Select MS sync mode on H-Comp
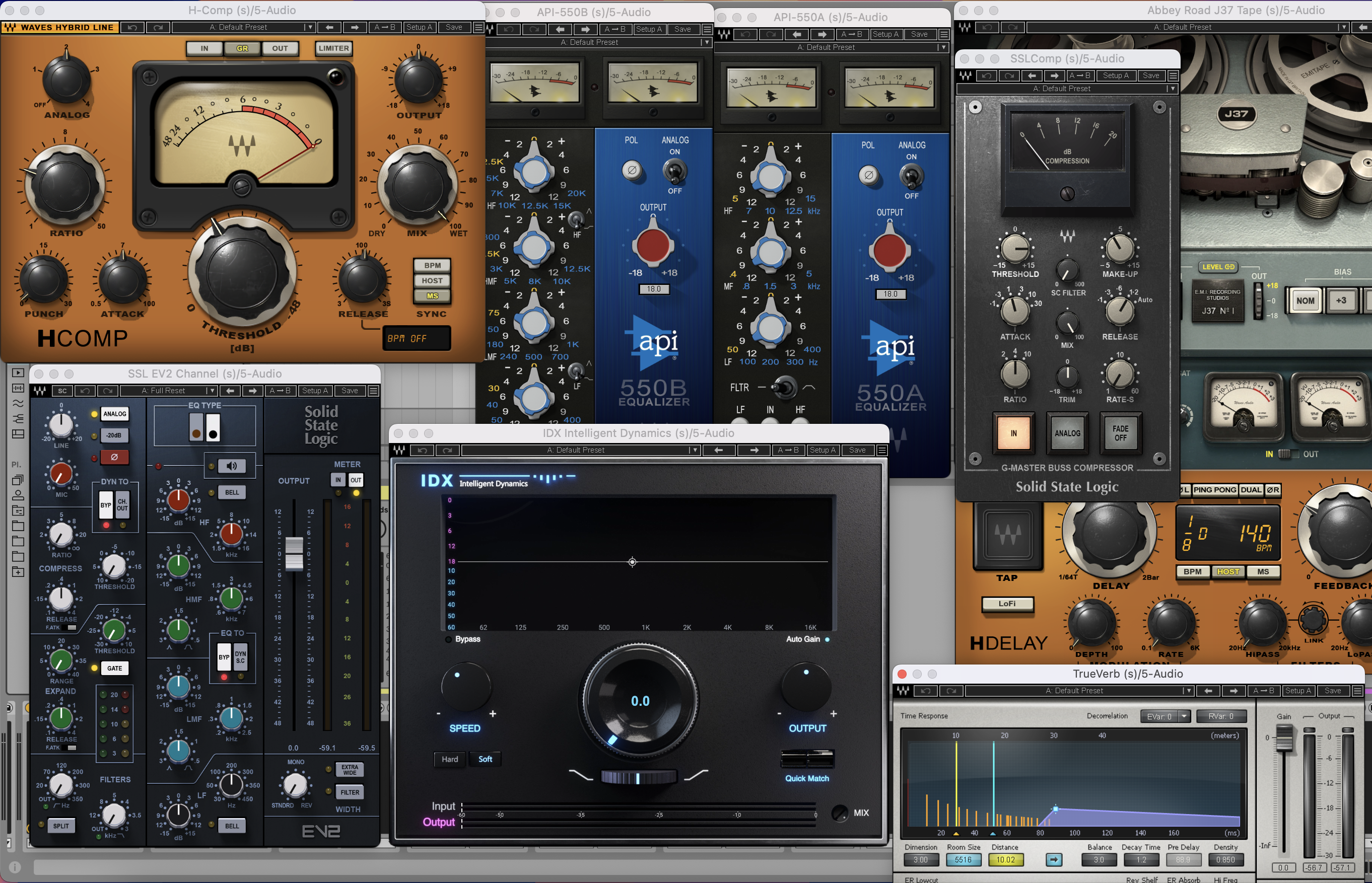This screenshot has height=883, width=1372. click(432, 297)
